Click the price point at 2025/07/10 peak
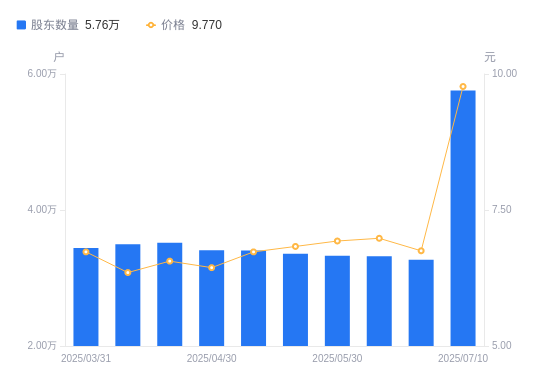Viewport: 550px width, 381px height. tap(463, 87)
